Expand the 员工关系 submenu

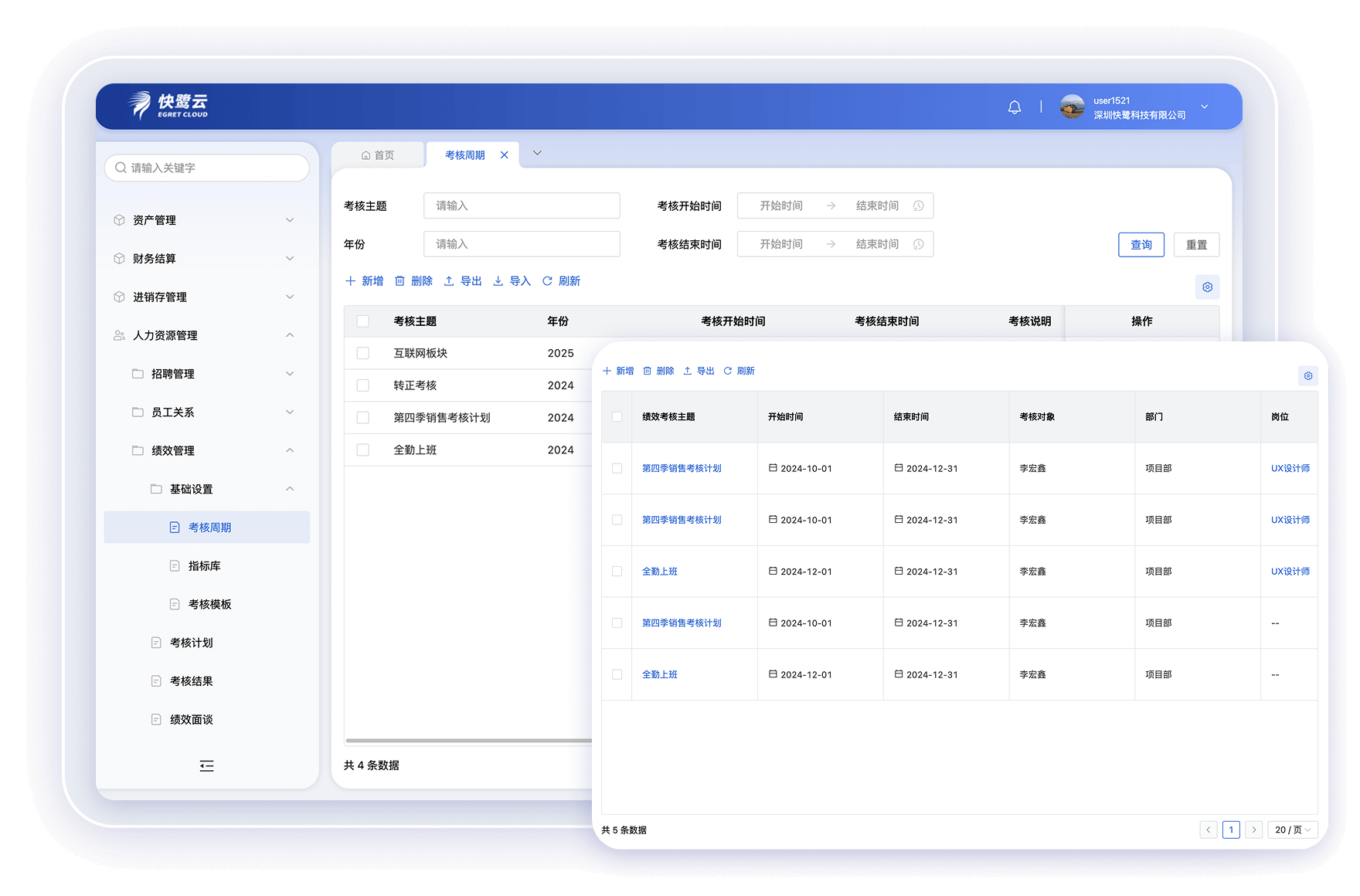[206, 412]
